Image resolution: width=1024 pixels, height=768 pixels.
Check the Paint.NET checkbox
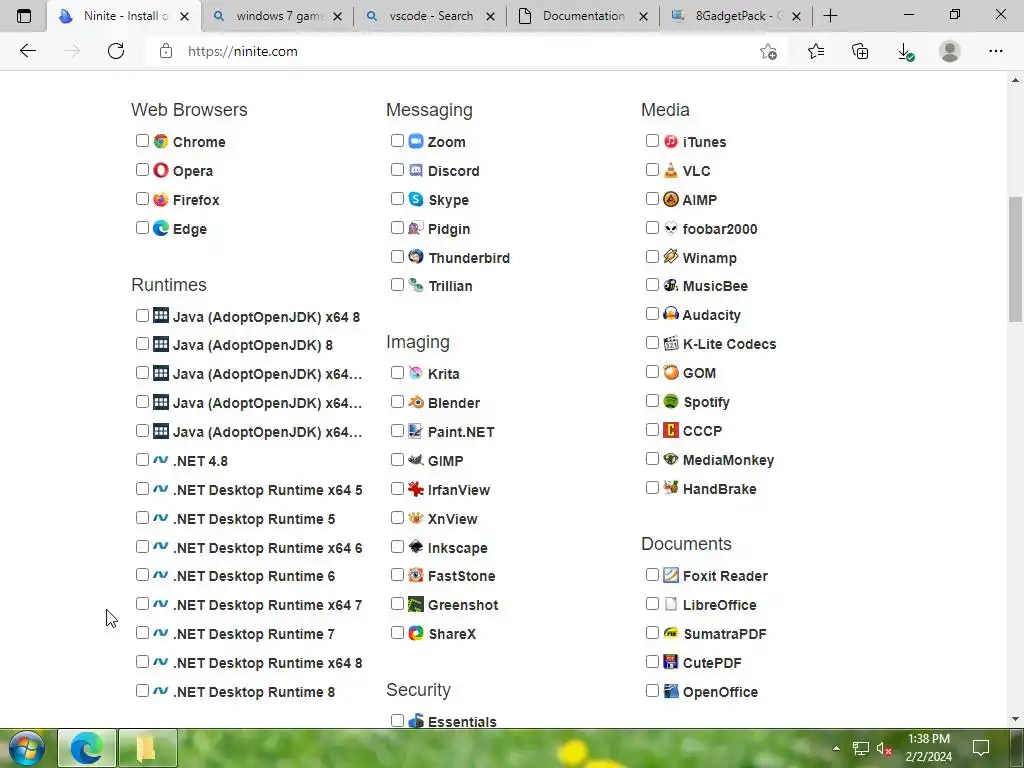coord(397,430)
